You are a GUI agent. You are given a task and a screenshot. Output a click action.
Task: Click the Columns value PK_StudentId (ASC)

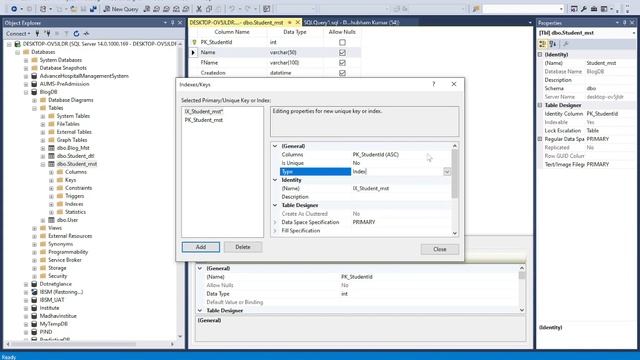point(376,155)
